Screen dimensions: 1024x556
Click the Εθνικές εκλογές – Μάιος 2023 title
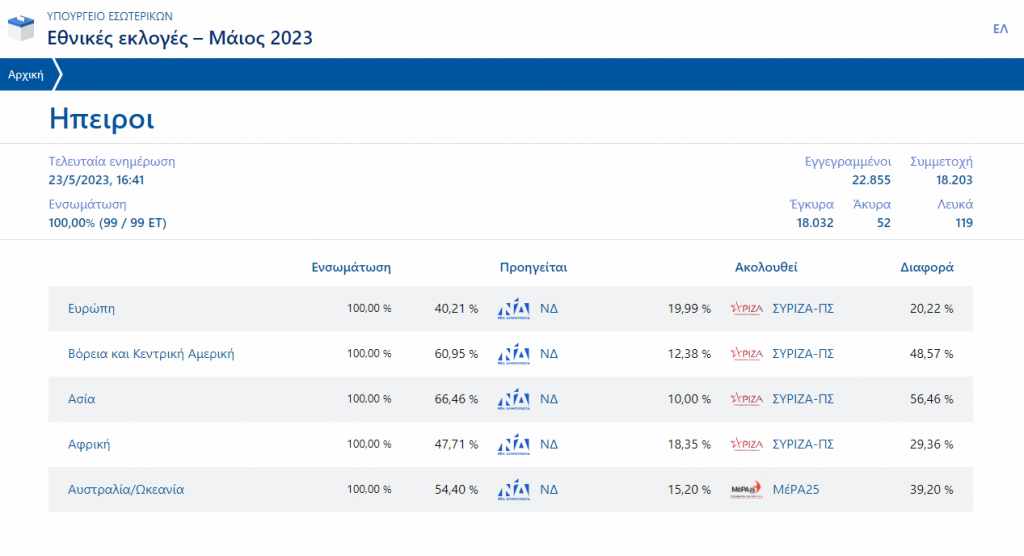coord(180,38)
